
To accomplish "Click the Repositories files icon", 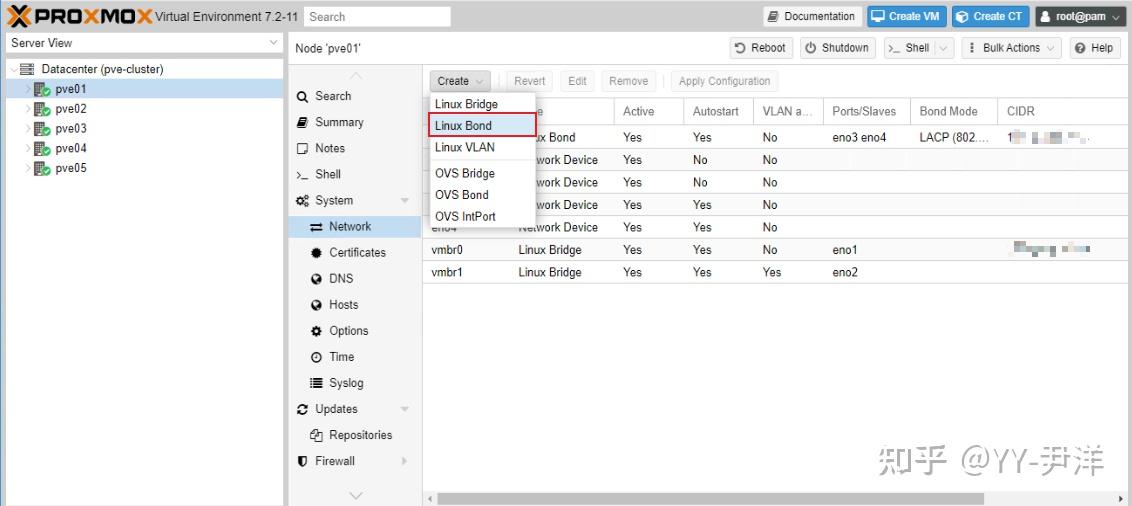I will point(316,435).
